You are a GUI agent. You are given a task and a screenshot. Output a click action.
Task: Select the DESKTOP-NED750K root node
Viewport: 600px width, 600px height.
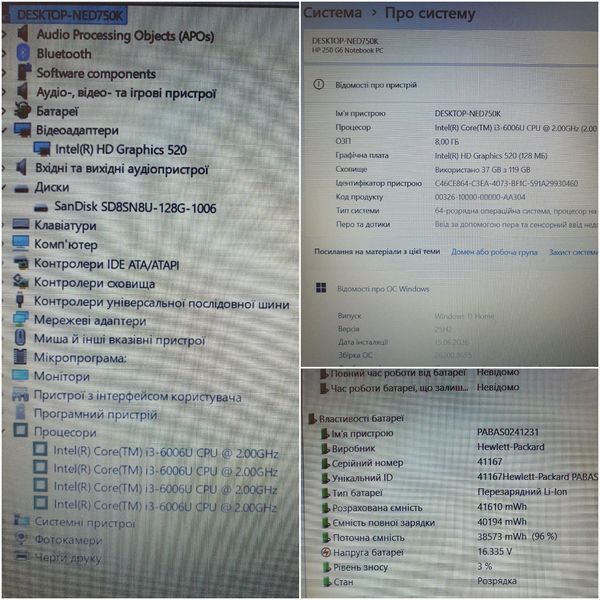point(70,15)
